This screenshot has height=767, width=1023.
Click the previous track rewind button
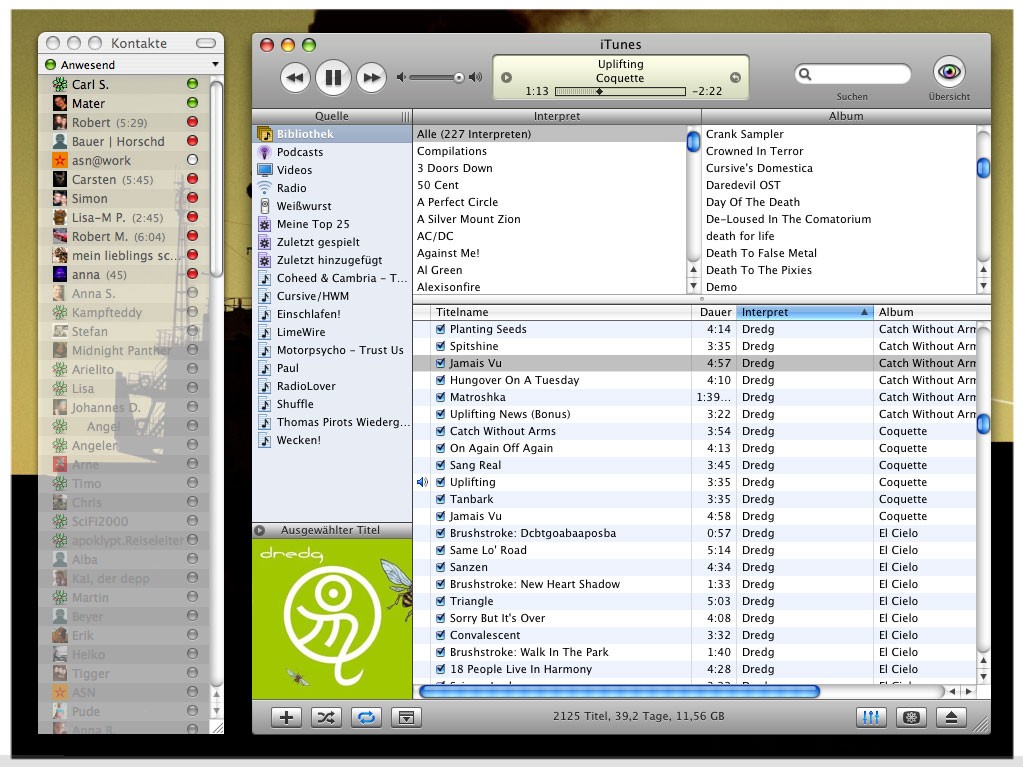(295, 78)
